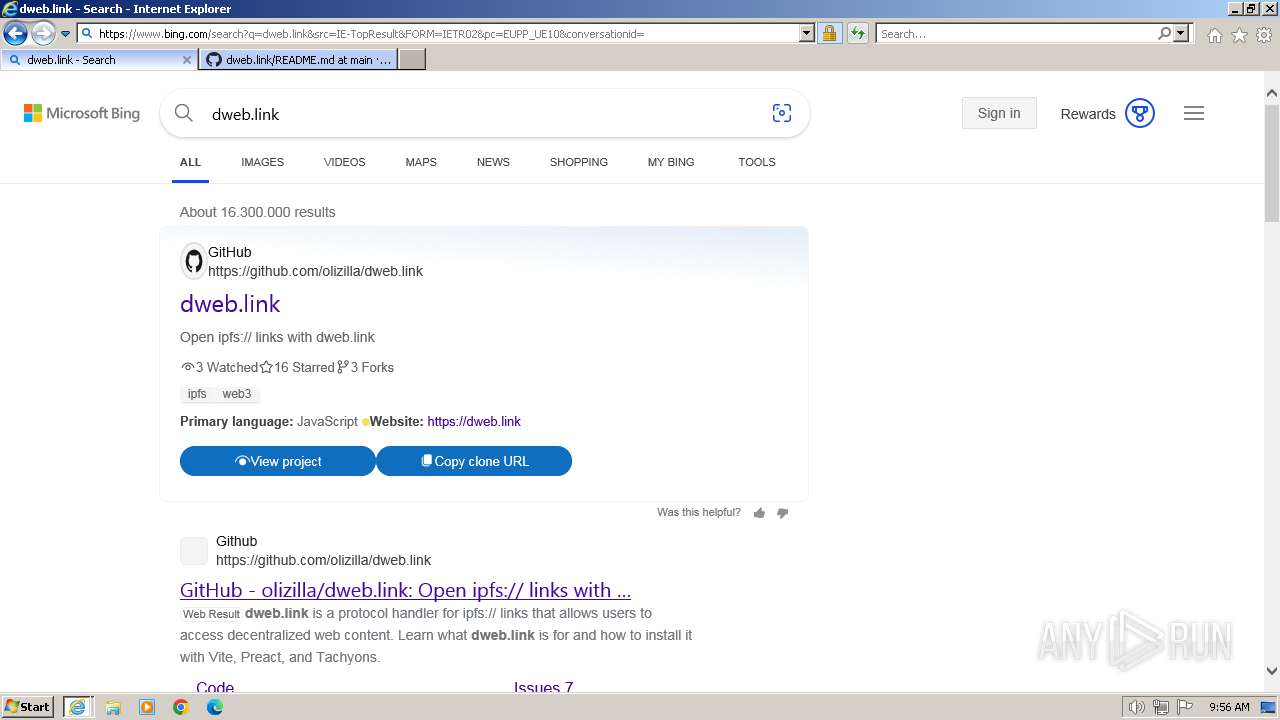Click the Back navigation arrow

[15, 34]
